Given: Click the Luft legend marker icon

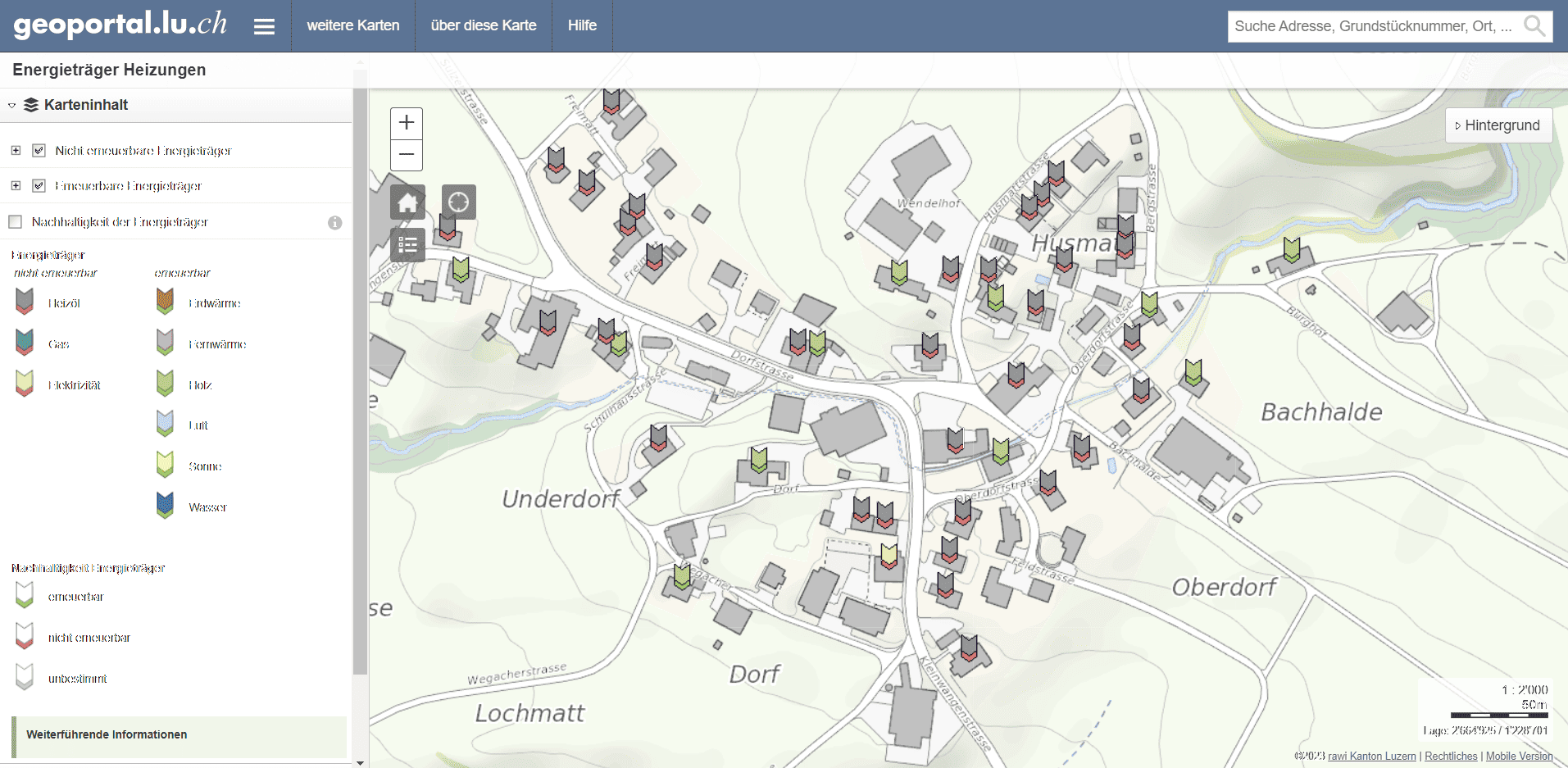Looking at the screenshot, I should pyautogui.click(x=165, y=424).
